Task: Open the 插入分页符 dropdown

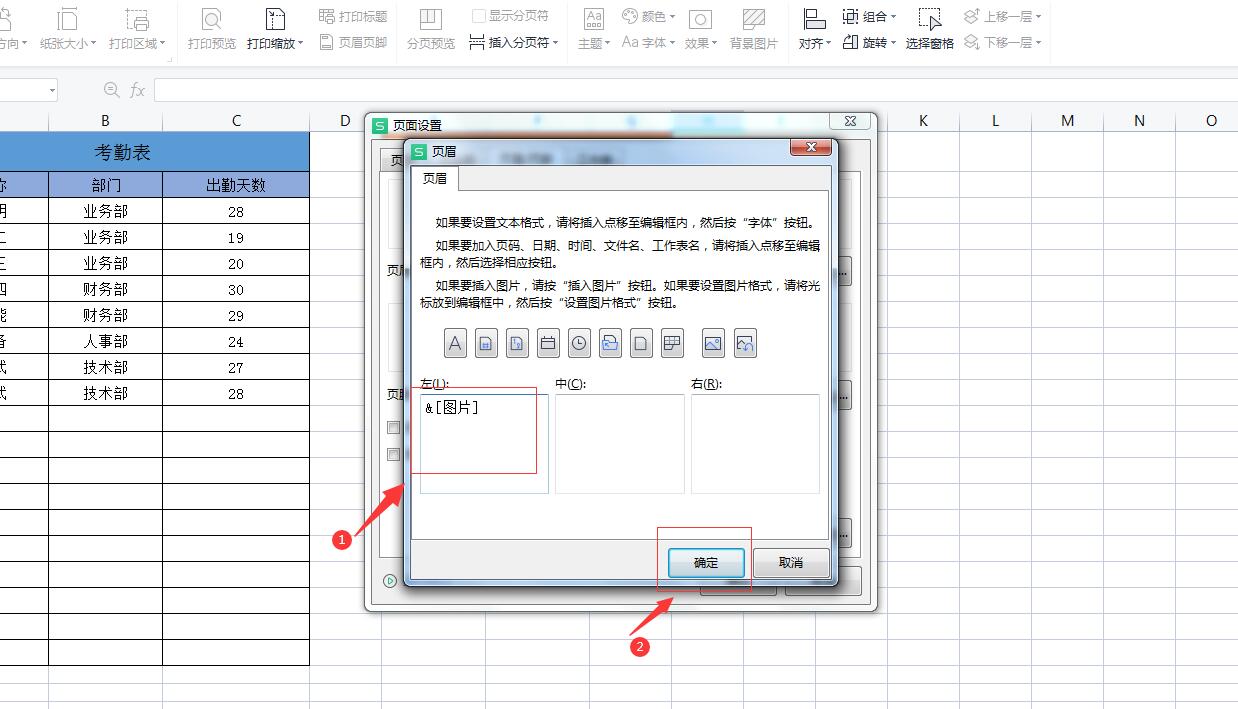Action: coord(514,43)
